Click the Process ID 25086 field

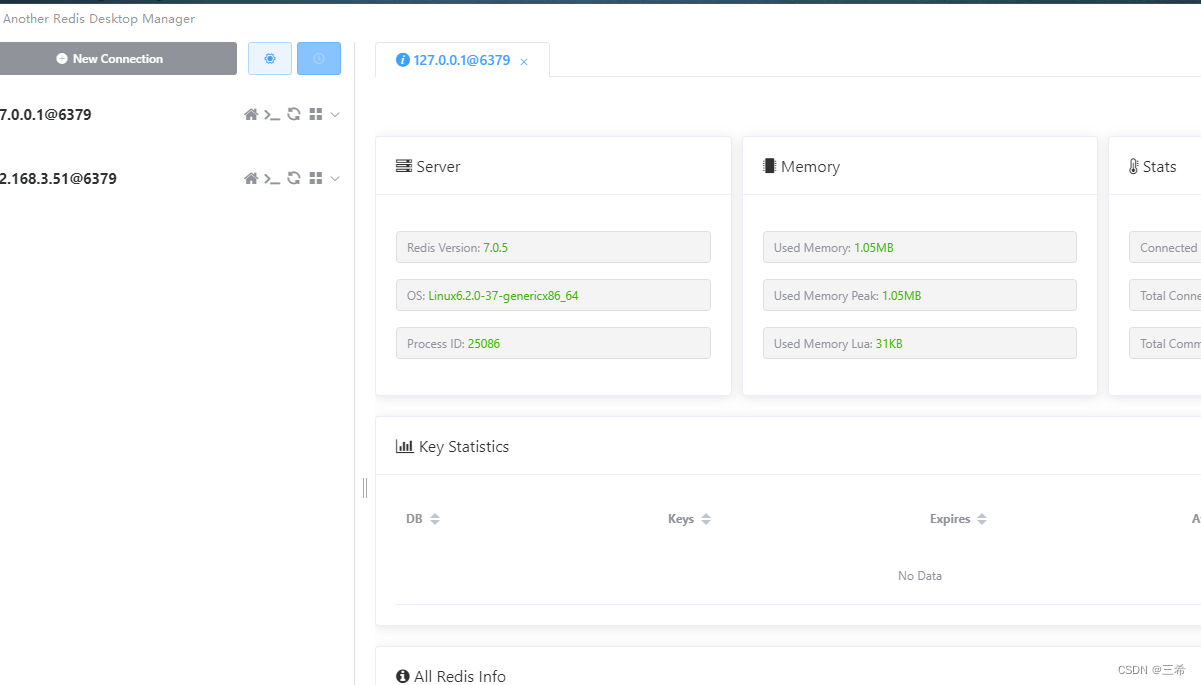[553, 343]
